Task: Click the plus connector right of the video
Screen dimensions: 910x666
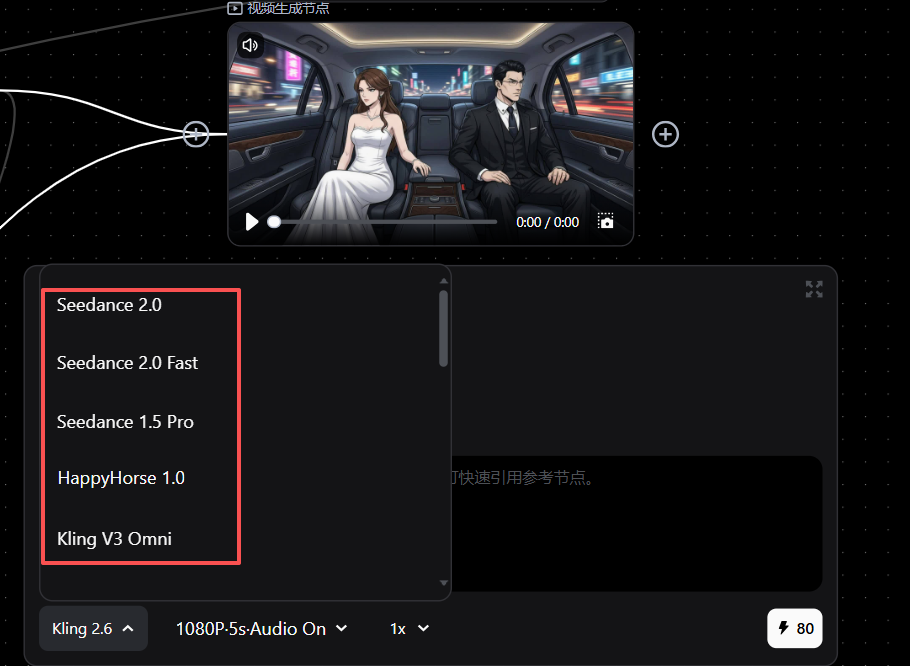Action: [665, 135]
